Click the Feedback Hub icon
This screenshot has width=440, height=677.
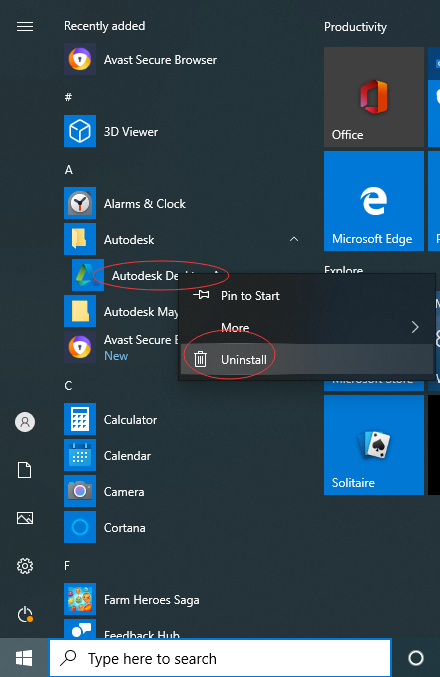[x=80, y=629]
